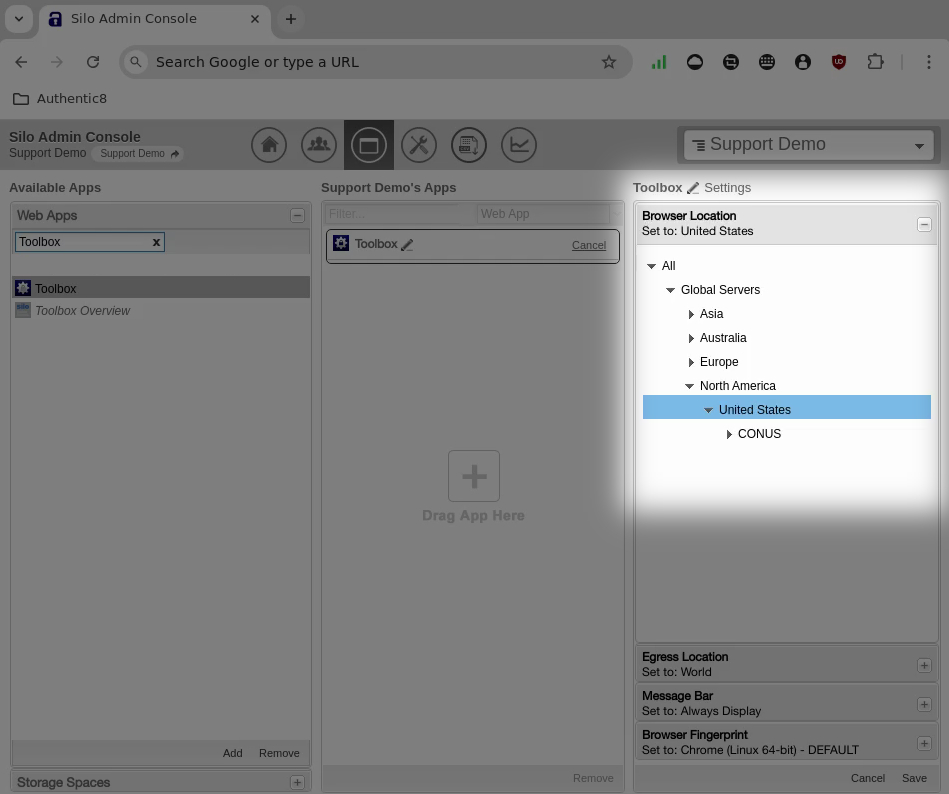Expand the Message Bar panel

point(924,704)
